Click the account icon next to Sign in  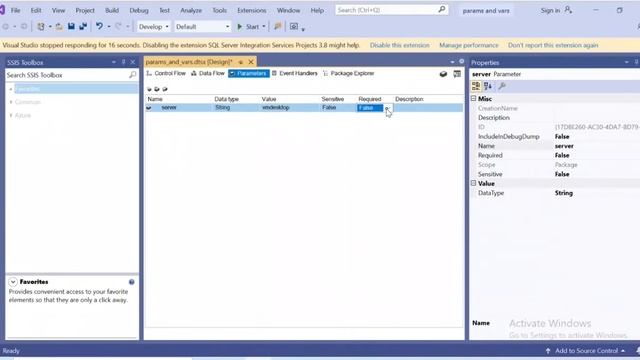click(568, 10)
